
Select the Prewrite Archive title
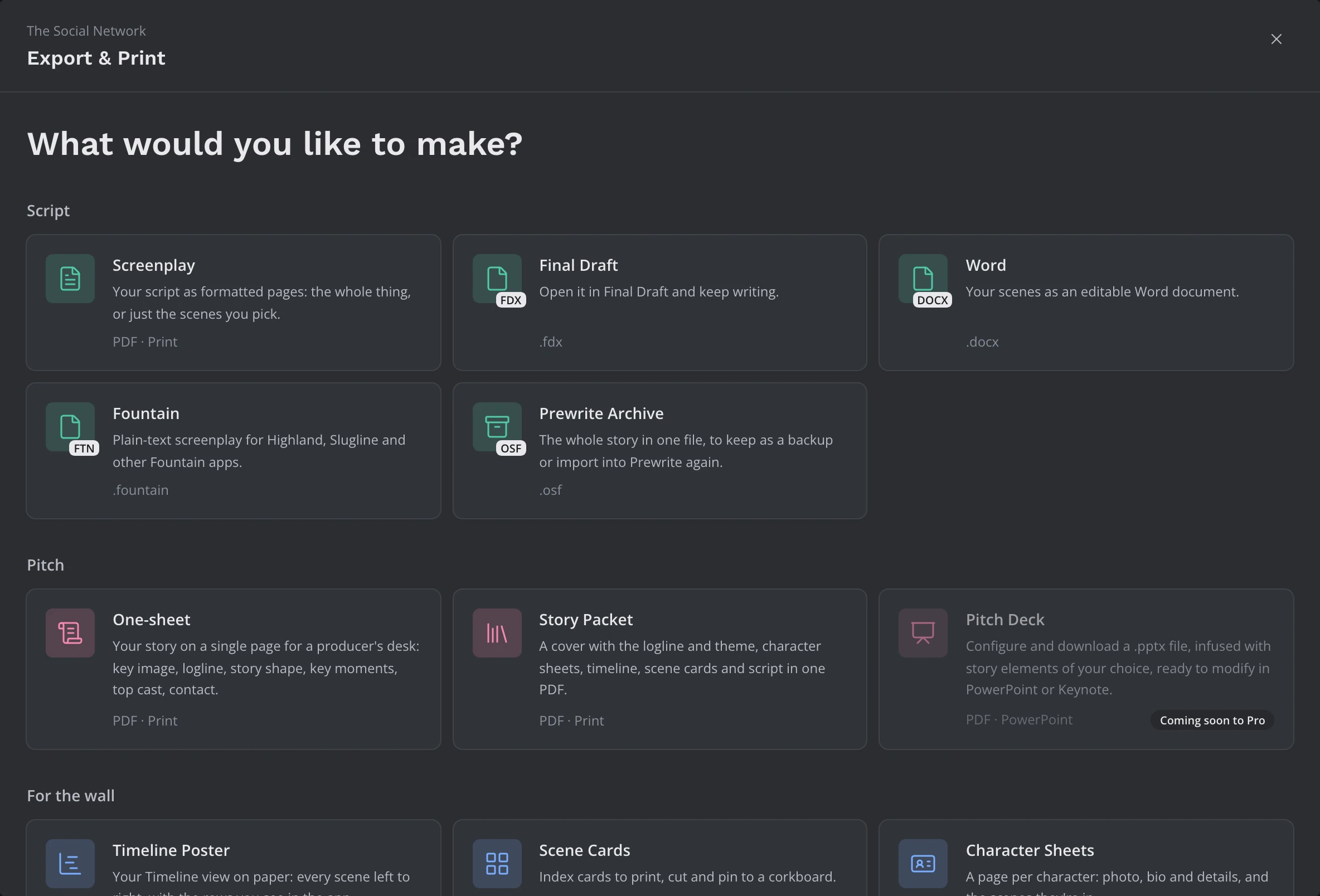tap(601, 413)
